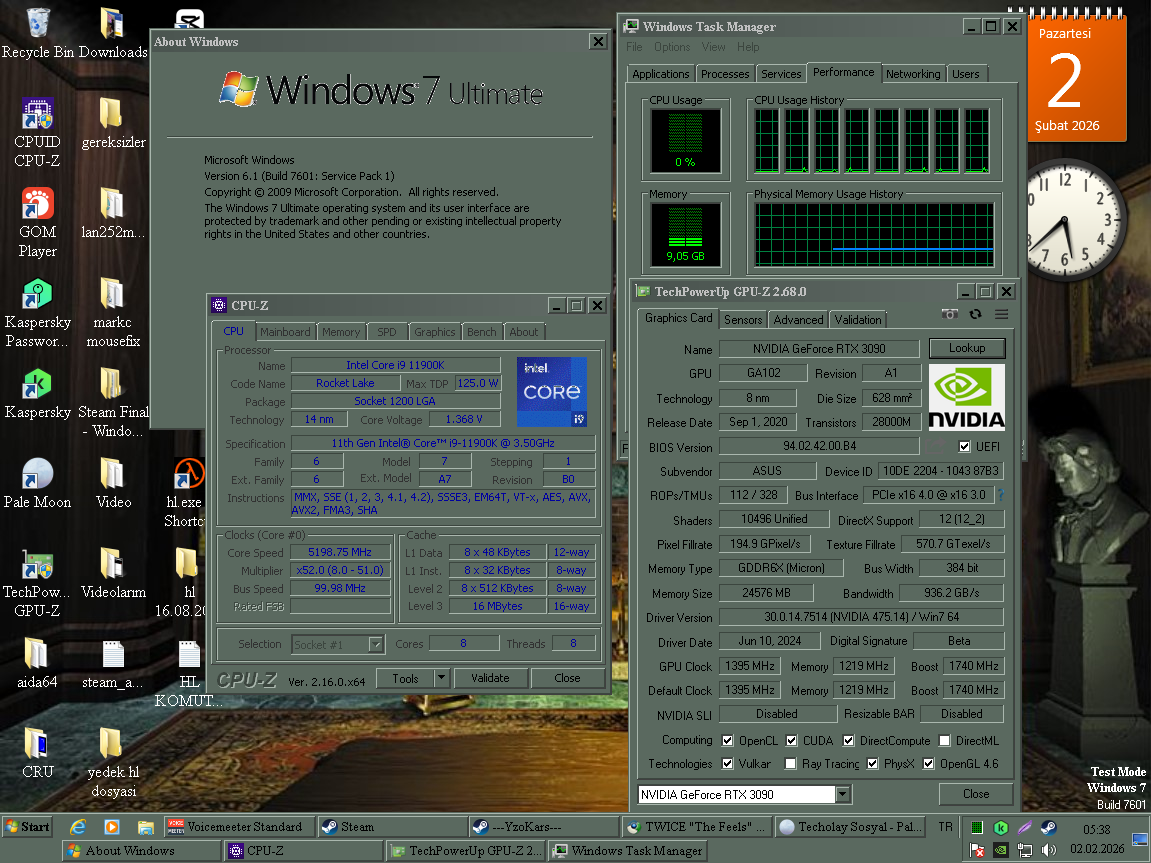Click the Voicemeeter Standard taskbar button
The height and width of the screenshot is (863, 1151).
pos(239,827)
